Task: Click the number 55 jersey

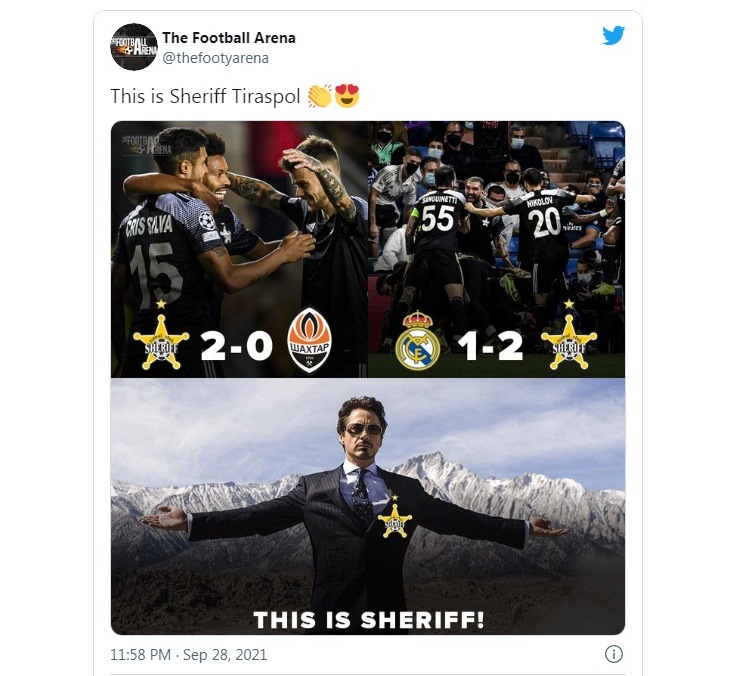Action: [437, 220]
